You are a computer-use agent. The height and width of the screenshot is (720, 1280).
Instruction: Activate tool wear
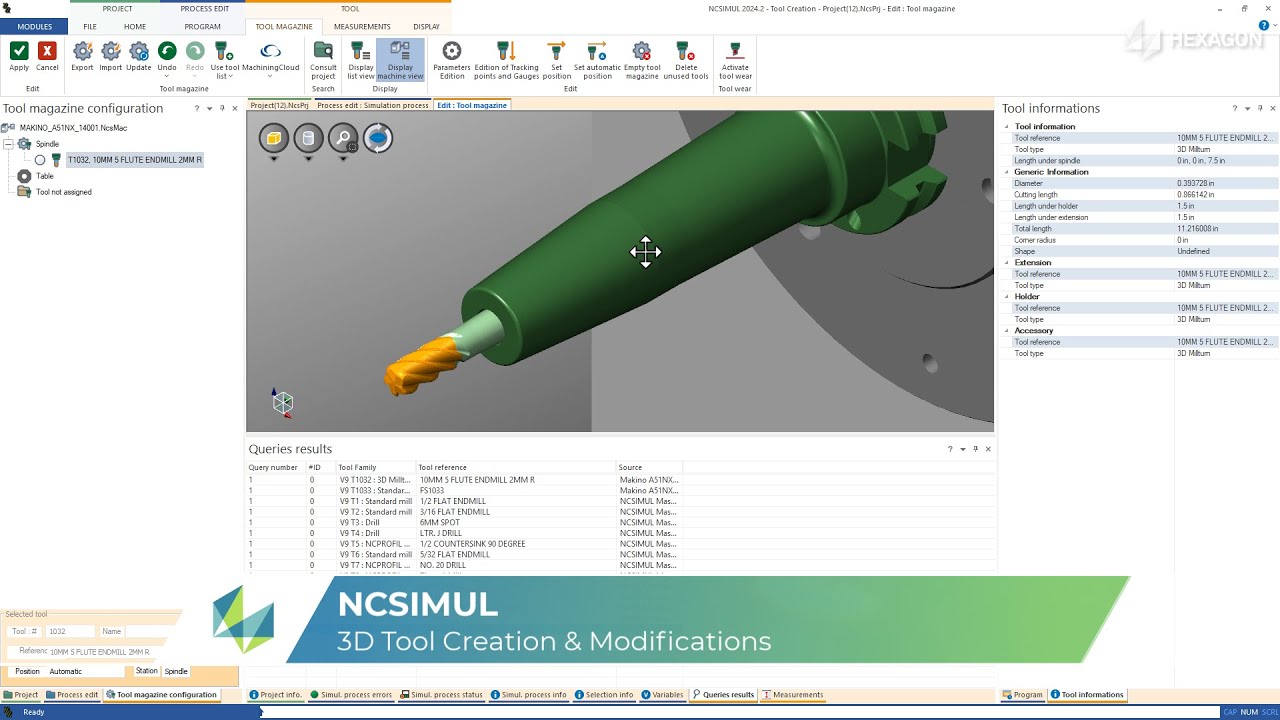point(735,60)
